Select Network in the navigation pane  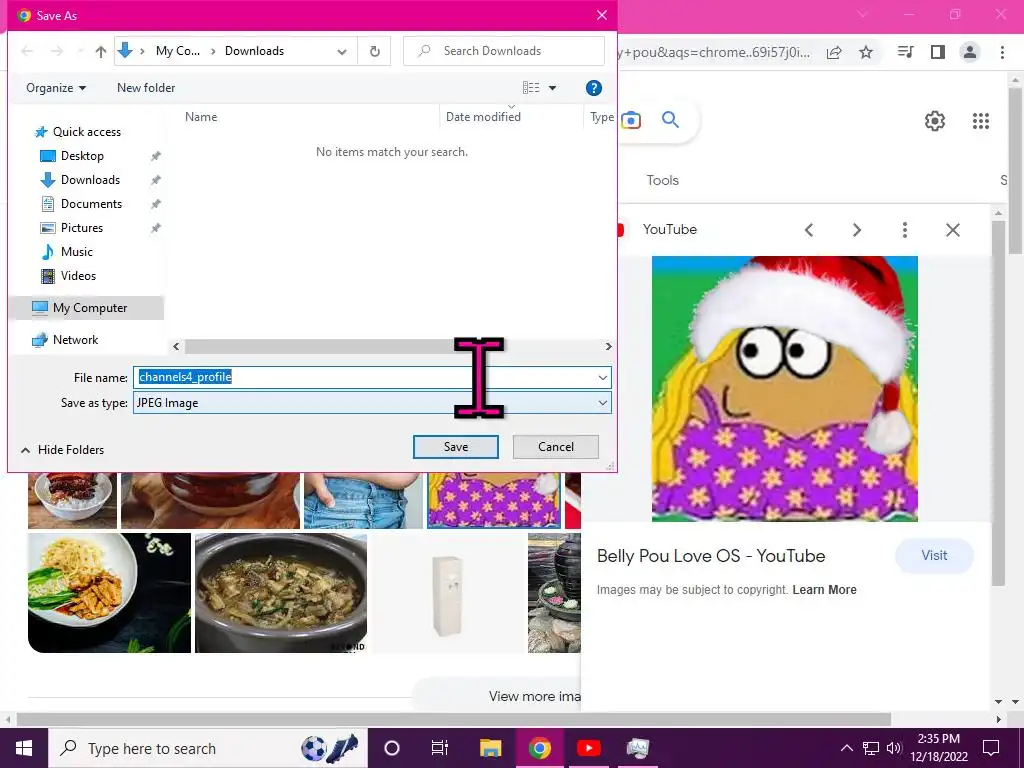[x=75, y=340]
